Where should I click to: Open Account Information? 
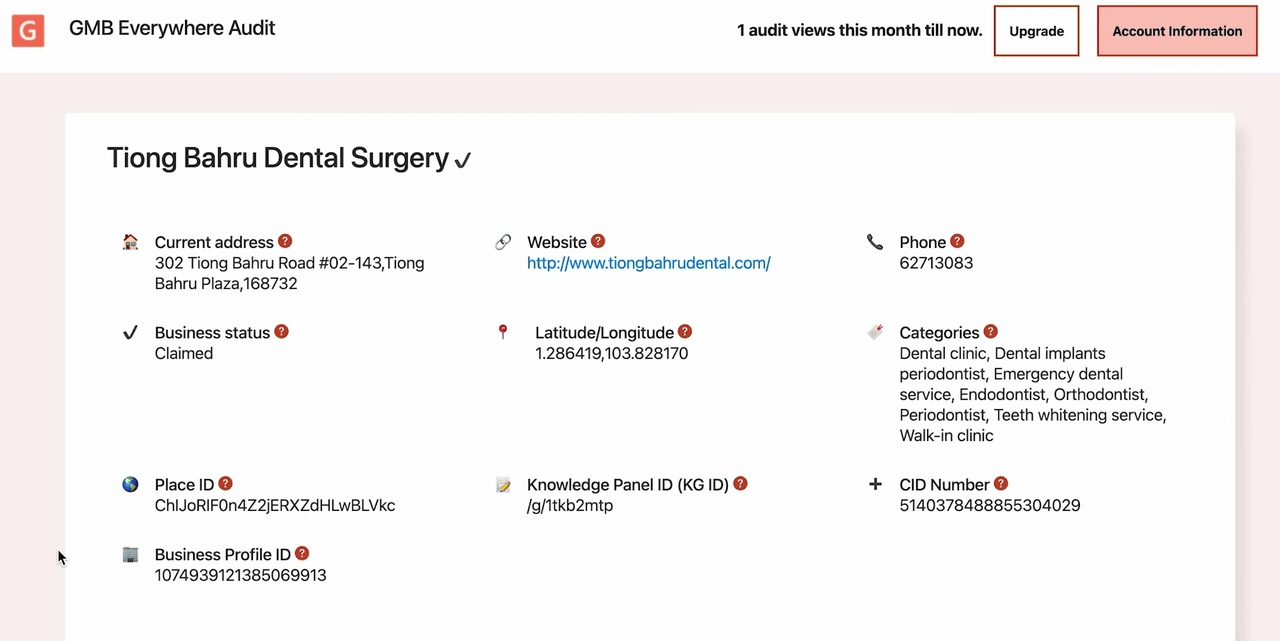coord(1177,31)
